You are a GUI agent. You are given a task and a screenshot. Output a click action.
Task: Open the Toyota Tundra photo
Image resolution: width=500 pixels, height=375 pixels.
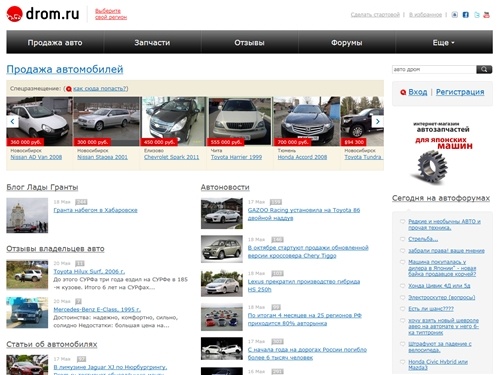362,121
